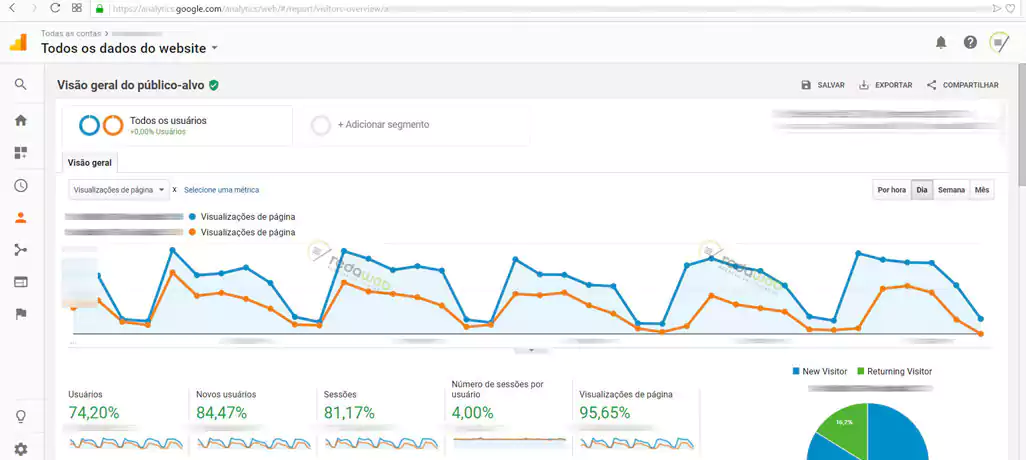Click the small expander arrow below the chart
Image resolution: width=1026 pixels, height=460 pixels.
point(531,350)
